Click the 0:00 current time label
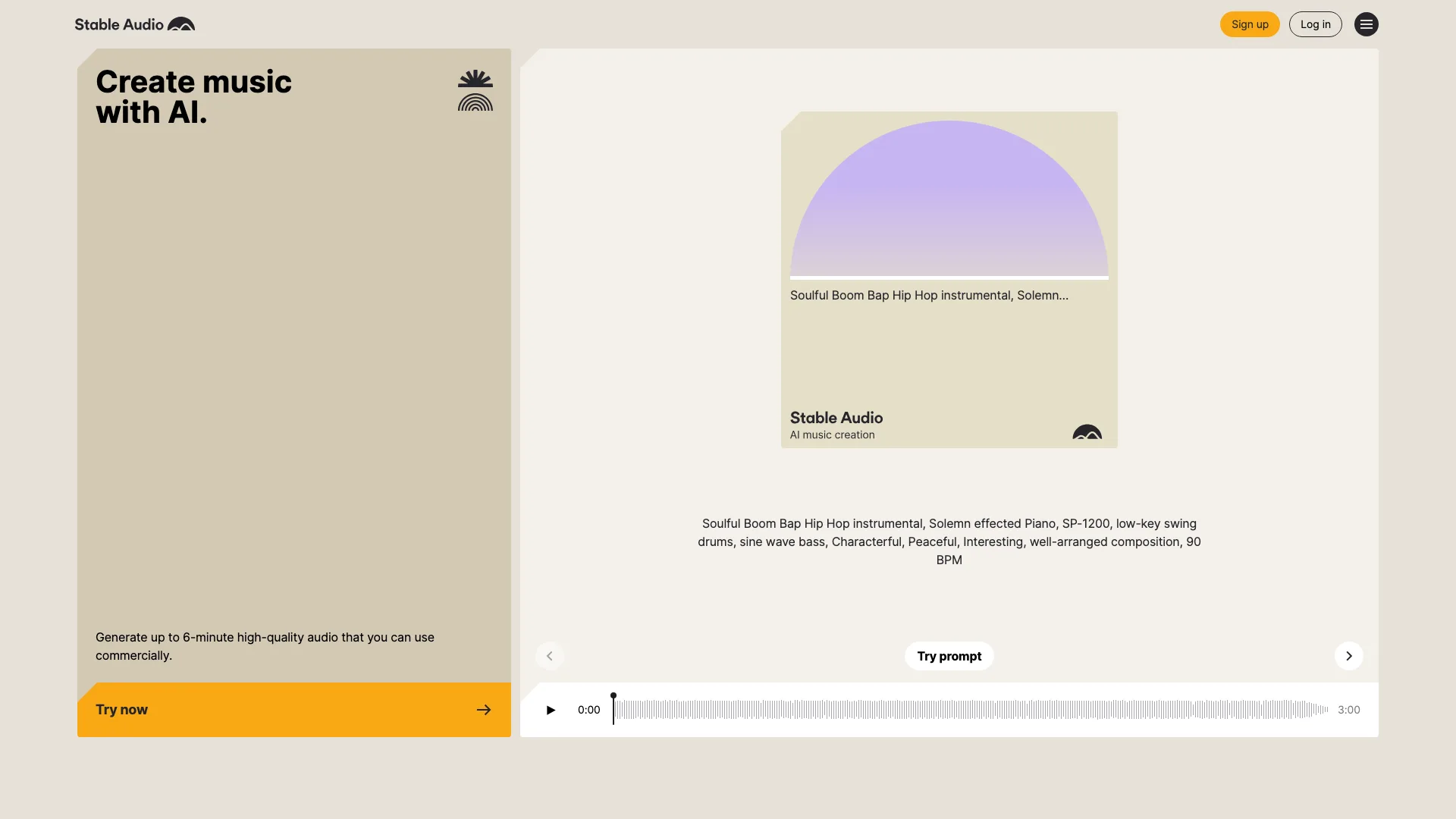The height and width of the screenshot is (819, 1456). (588, 710)
